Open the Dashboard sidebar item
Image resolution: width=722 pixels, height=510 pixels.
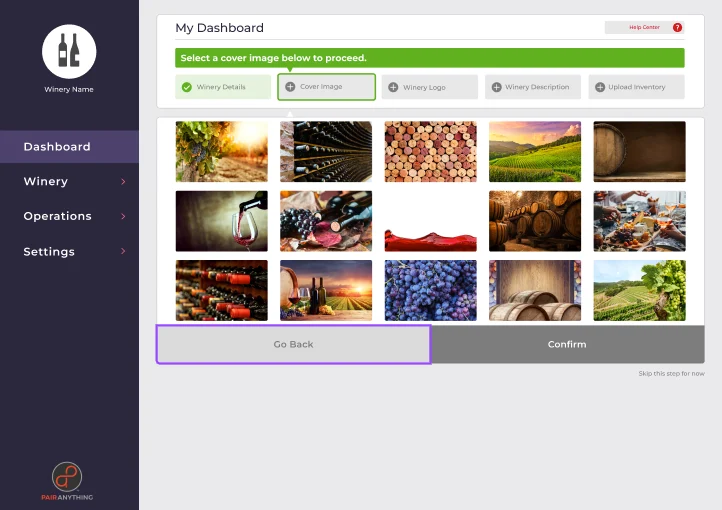(69, 147)
